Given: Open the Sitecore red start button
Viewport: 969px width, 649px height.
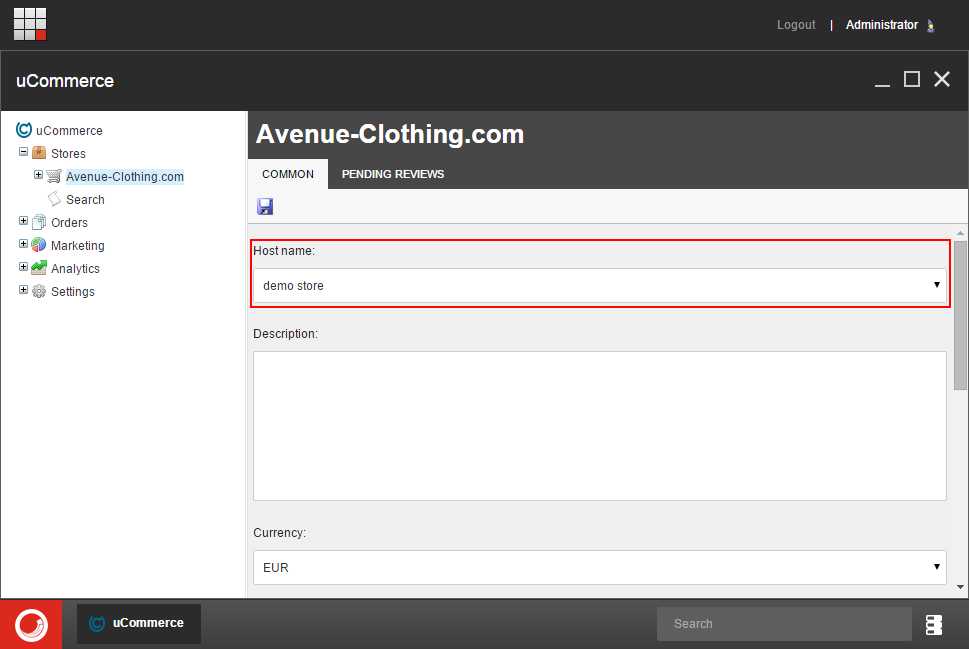Looking at the screenshot, I should pyautogui.click(x=31, y=624).
